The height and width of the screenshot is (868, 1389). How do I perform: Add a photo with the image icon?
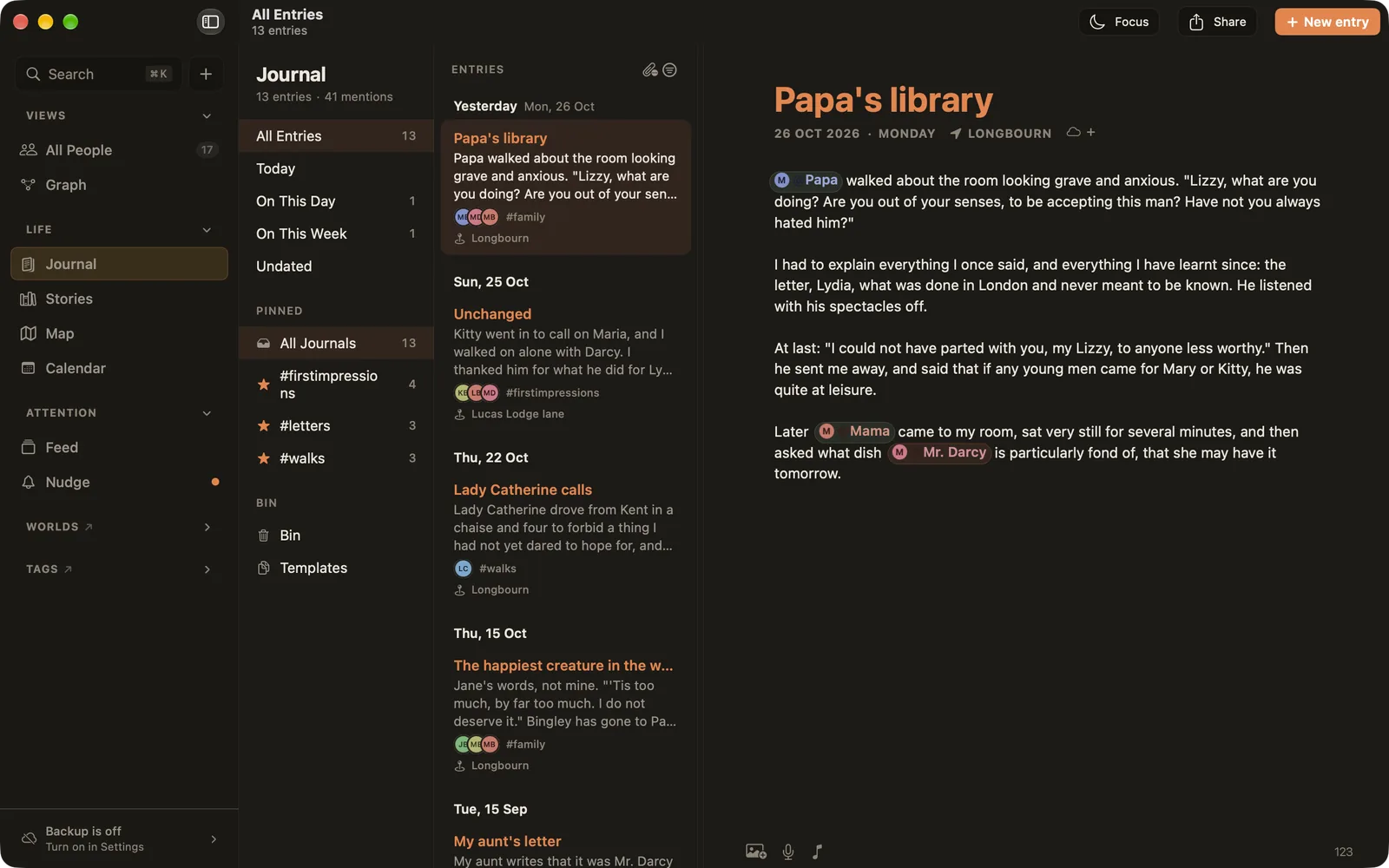[x=755, y=852]
